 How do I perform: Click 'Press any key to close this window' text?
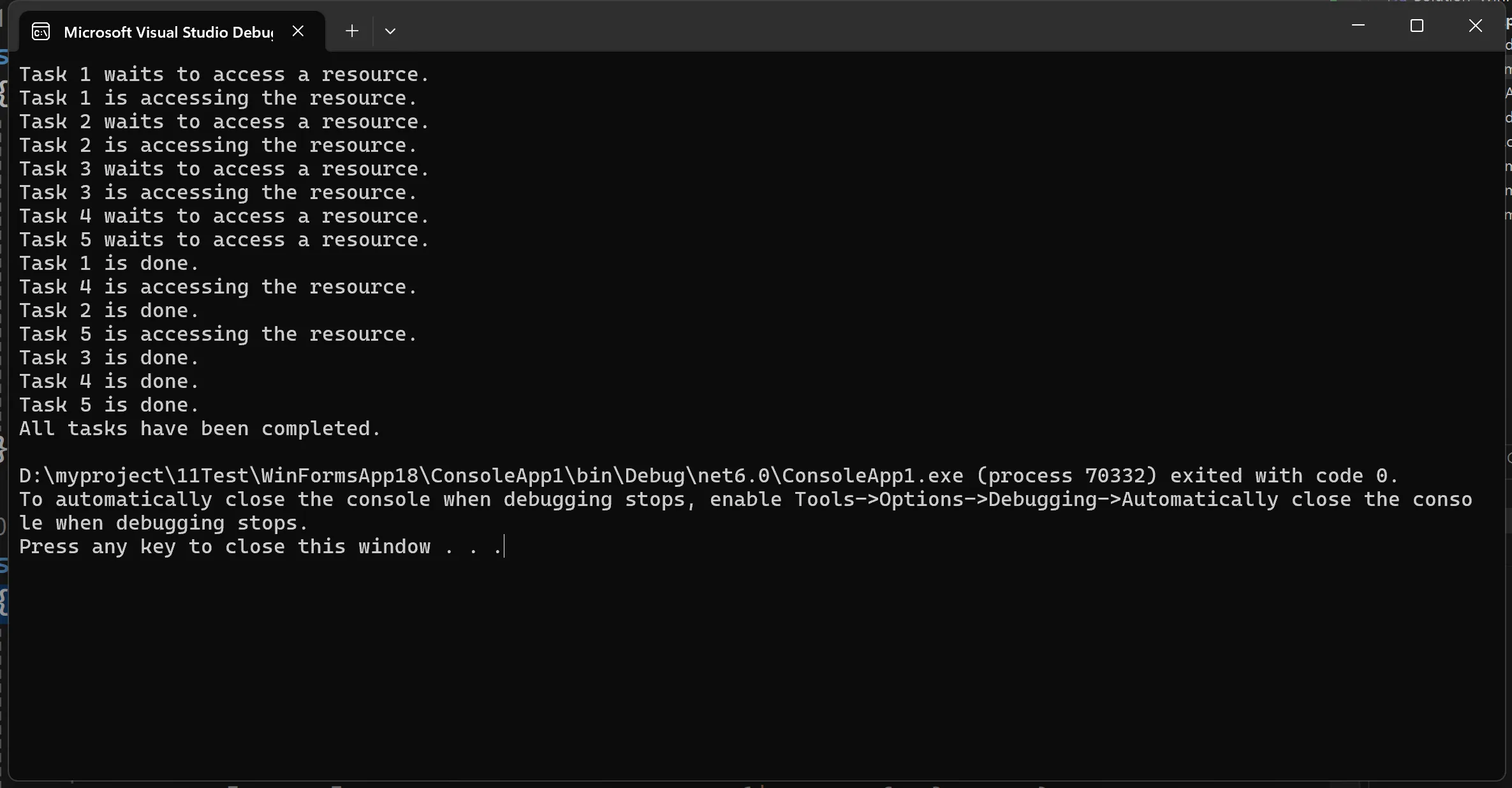point(225,547)
